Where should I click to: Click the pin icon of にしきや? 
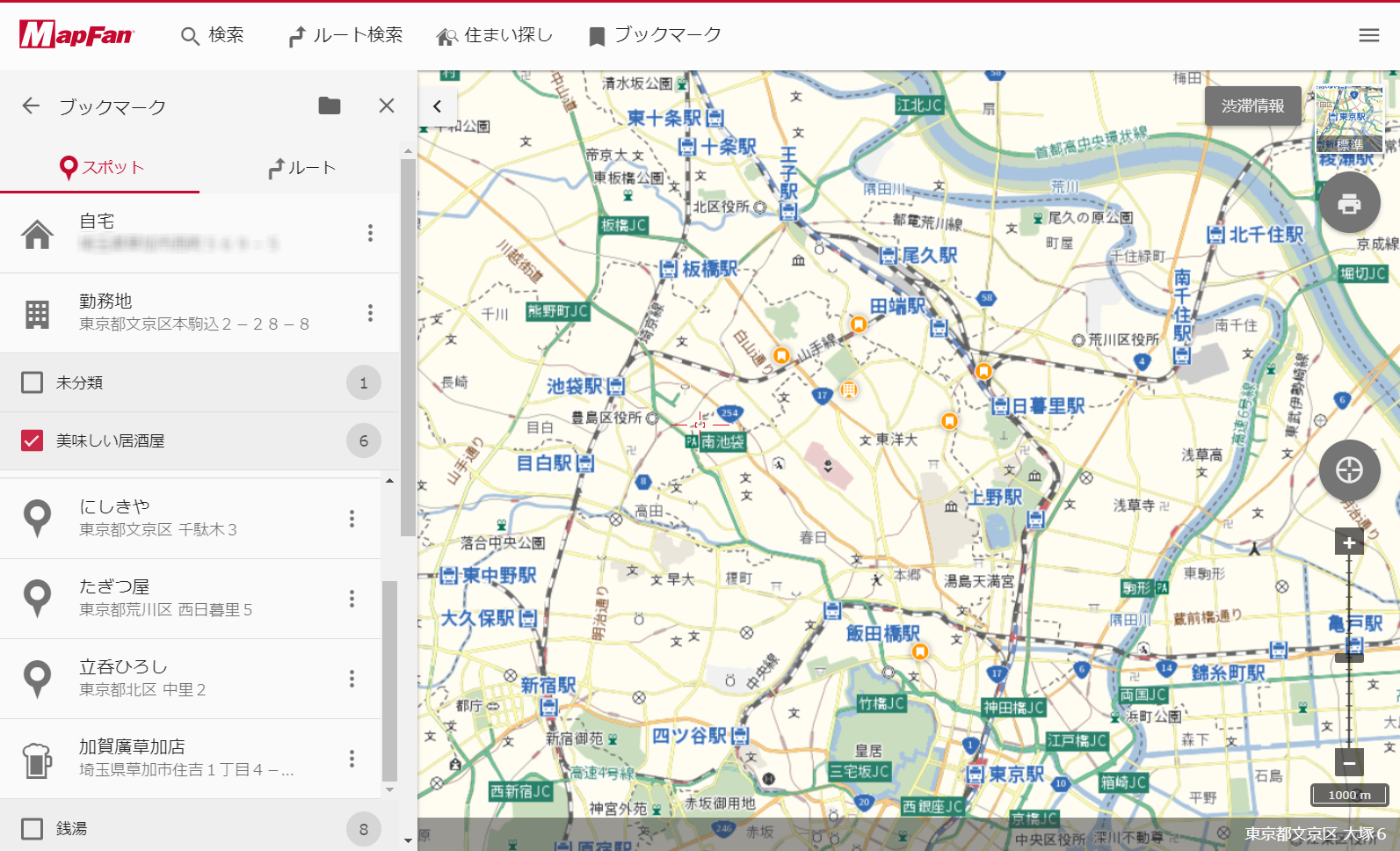point(37,519)
